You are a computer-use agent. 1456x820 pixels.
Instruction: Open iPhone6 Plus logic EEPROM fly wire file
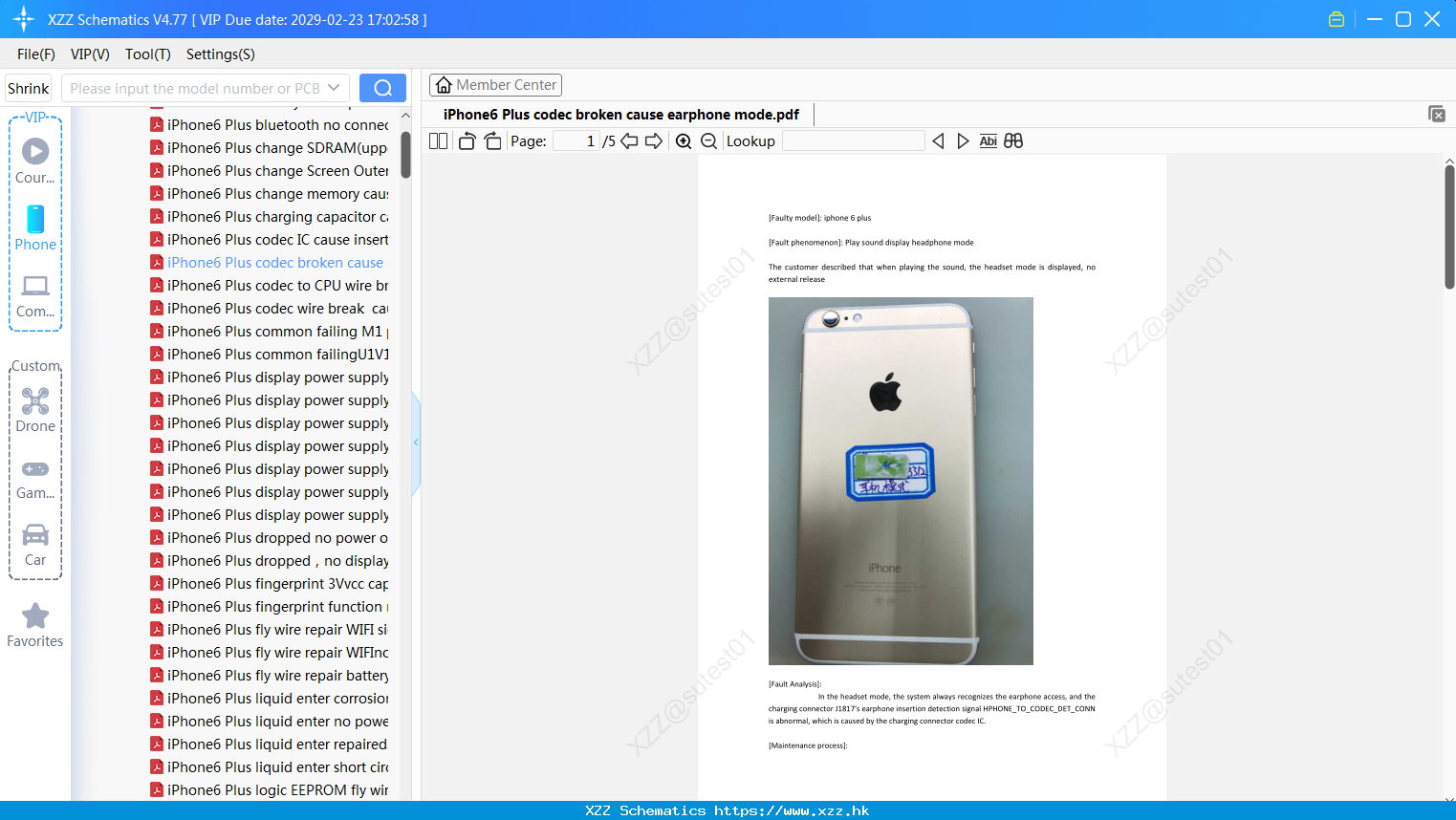point(270,790)
